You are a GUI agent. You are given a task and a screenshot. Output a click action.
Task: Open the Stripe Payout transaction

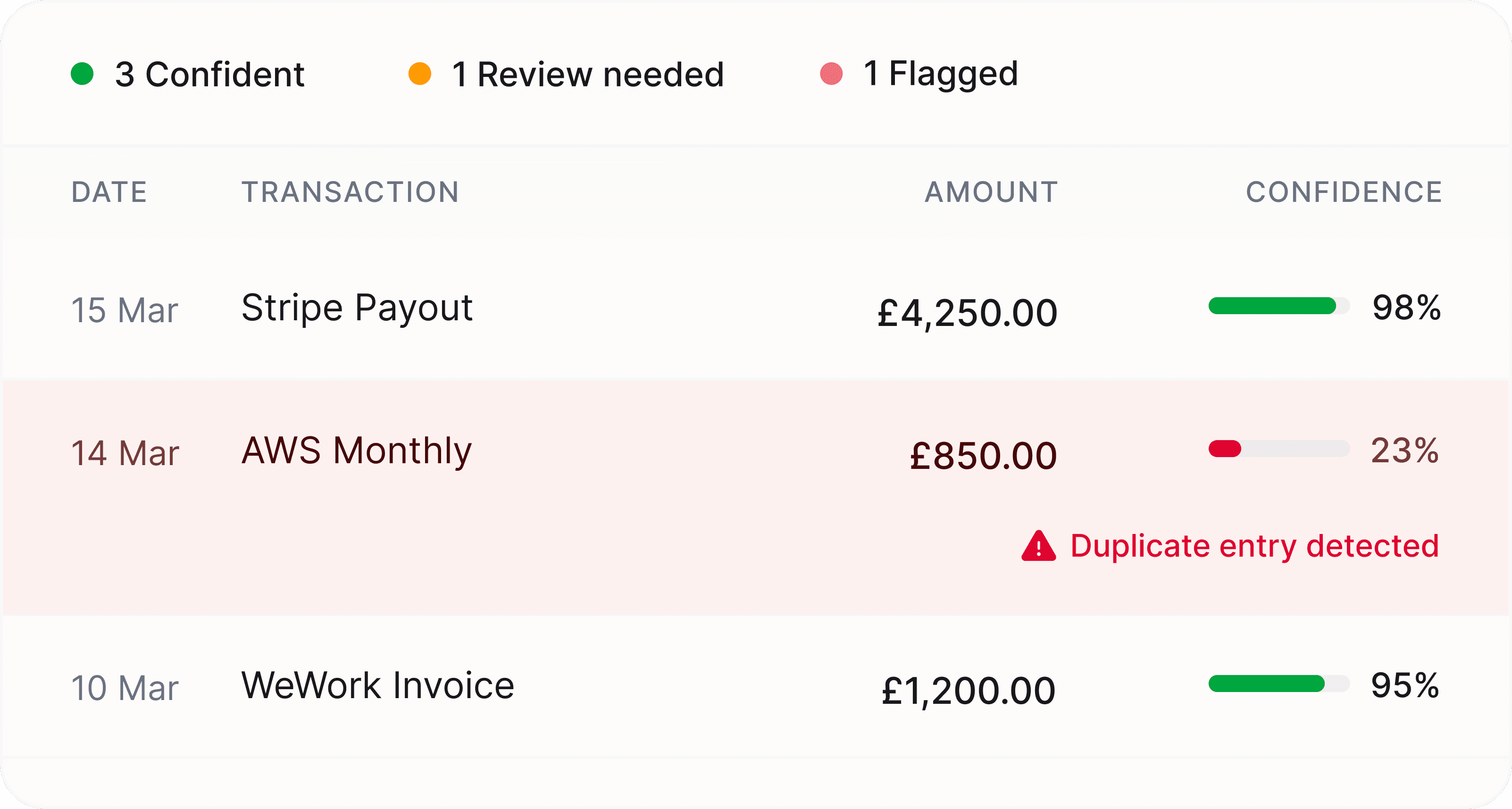357,308
